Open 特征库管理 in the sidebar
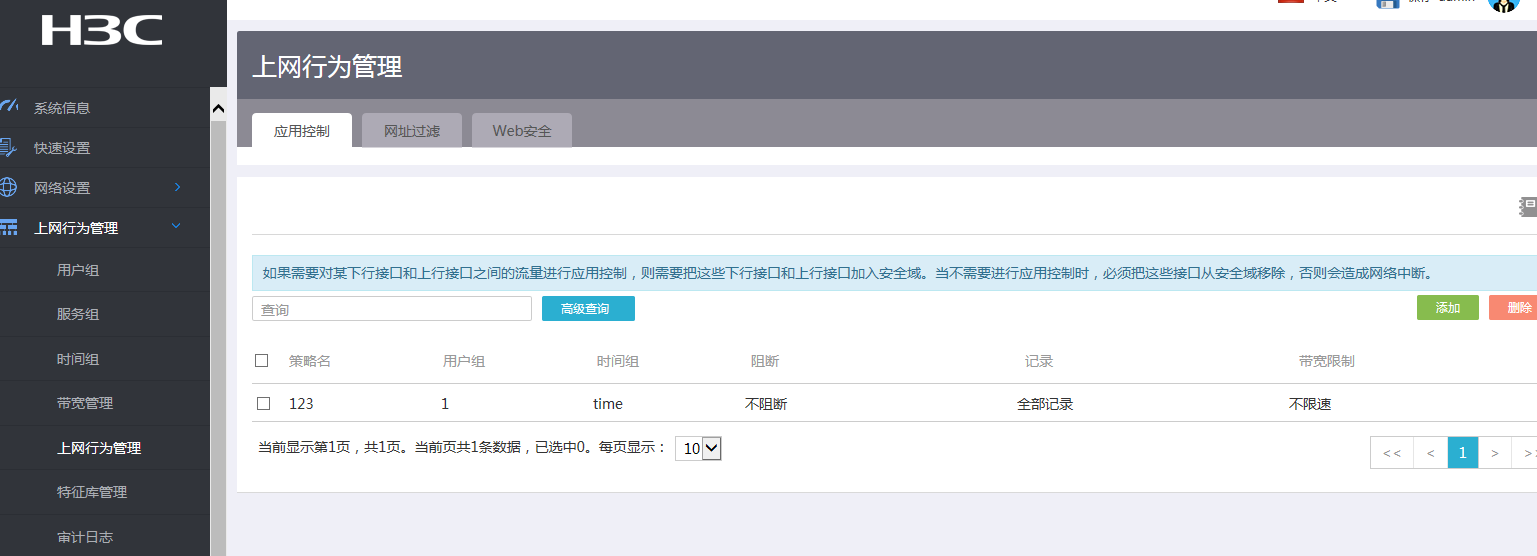 click(x=92, y=492)
